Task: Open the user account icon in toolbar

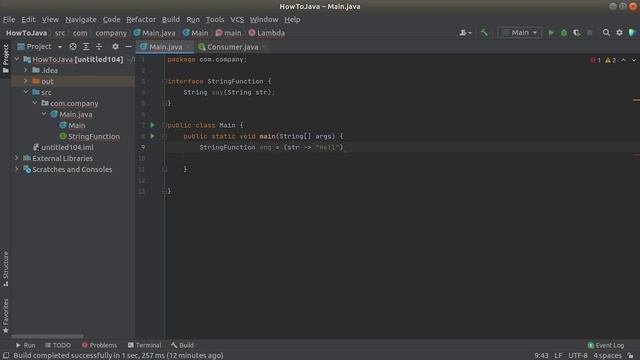Action: pyautogui.click(x=465, y=33)
